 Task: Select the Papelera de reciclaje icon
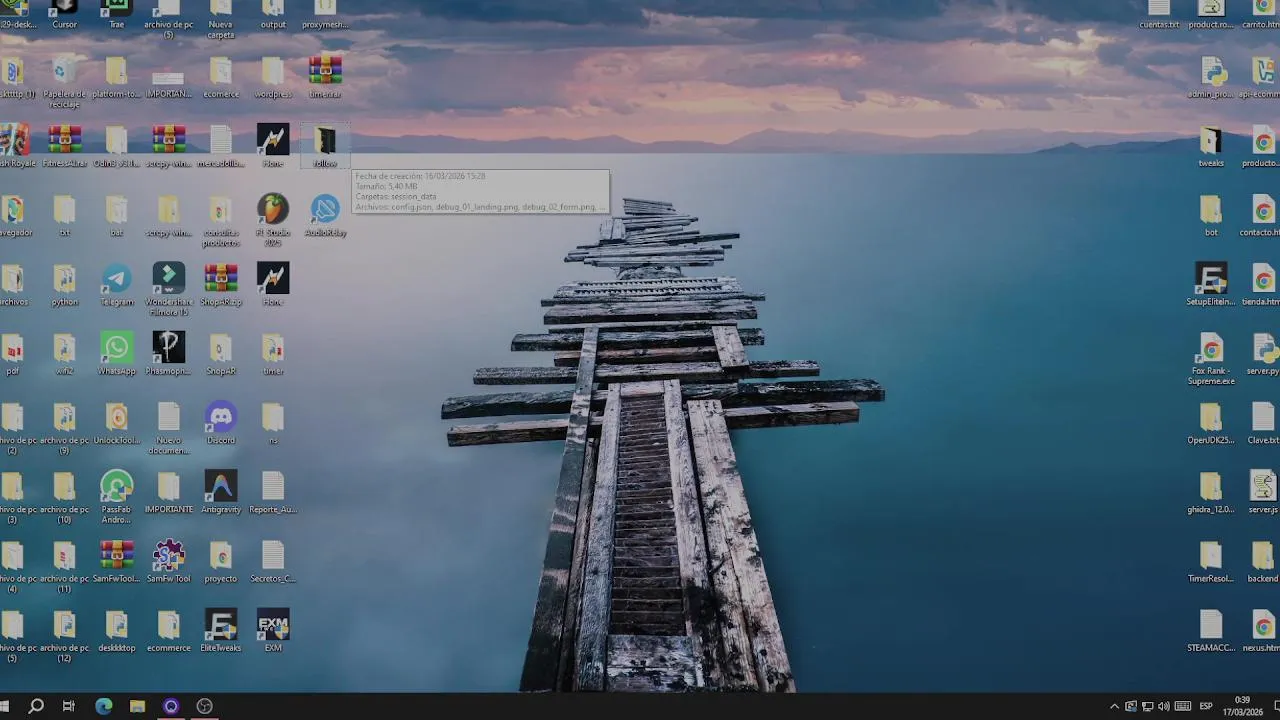(x=64, y=82)
